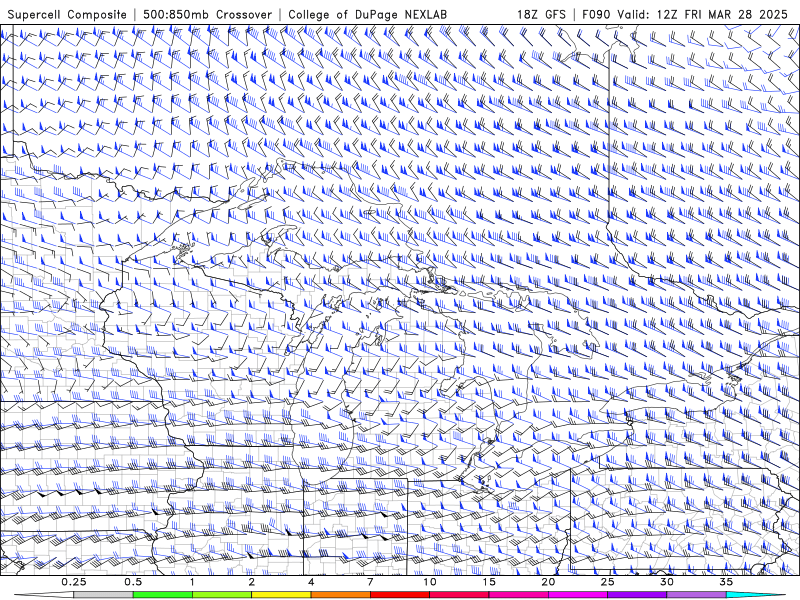Screen dimensions: 800x600
Task: Select the yellow-green colorbar segment
Action: (222, 595)
